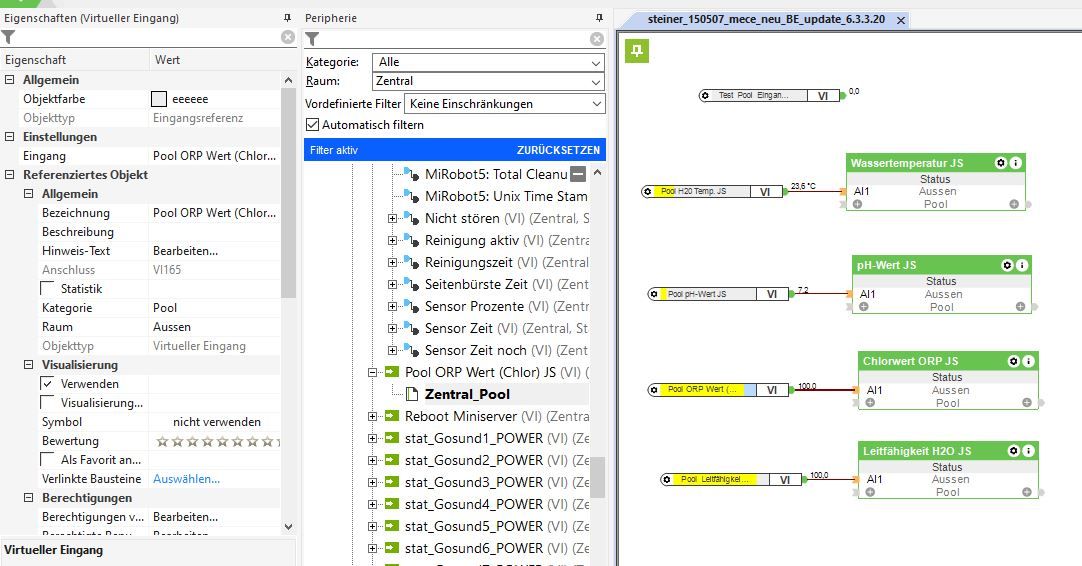Screen dimensions: 1082x566
Task: Switch to the steiner_150507_mece_neu_BE_update tab
Action: (x=766, y=19)
